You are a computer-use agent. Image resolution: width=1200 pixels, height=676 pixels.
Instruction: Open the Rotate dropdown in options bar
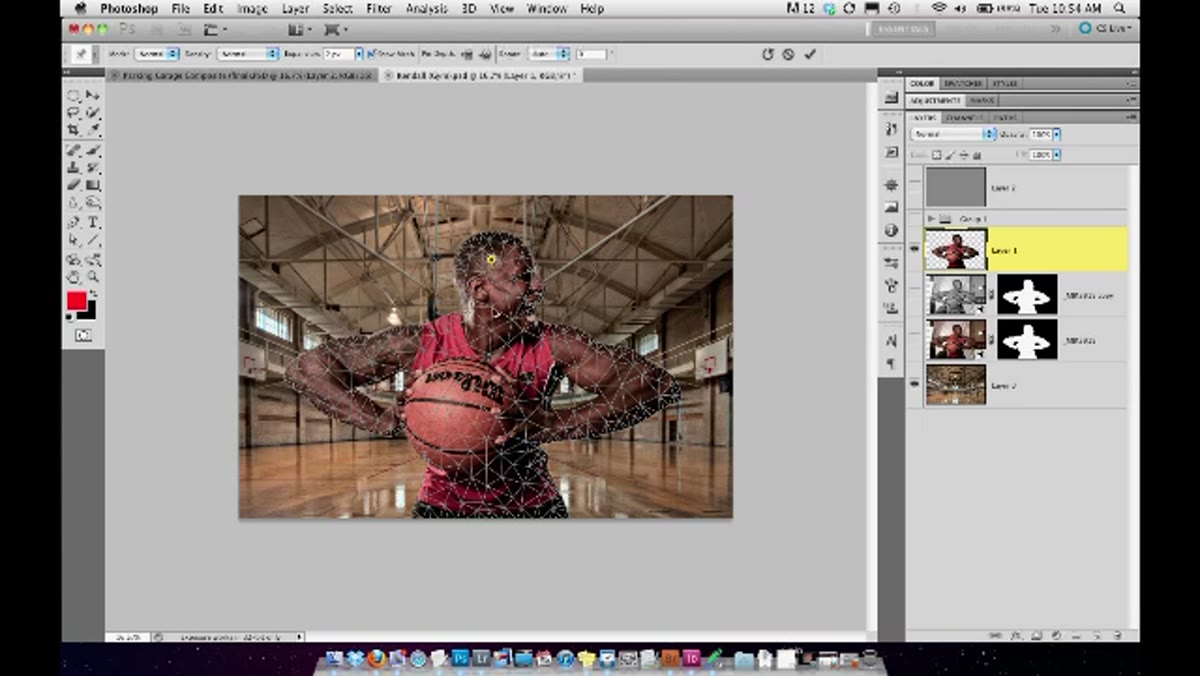[x=550, y=54]
